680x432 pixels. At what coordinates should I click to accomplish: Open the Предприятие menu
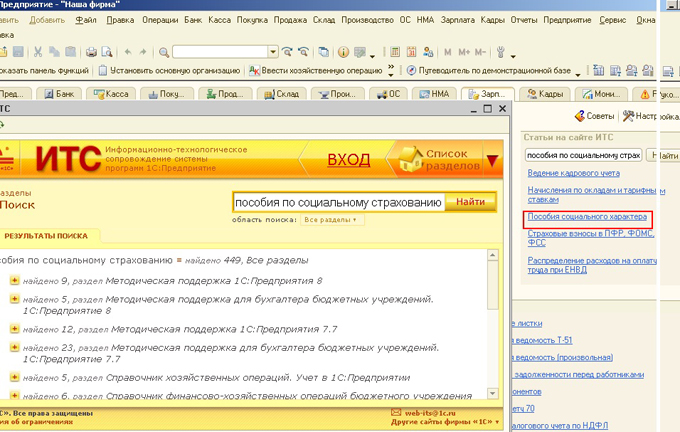567,20
